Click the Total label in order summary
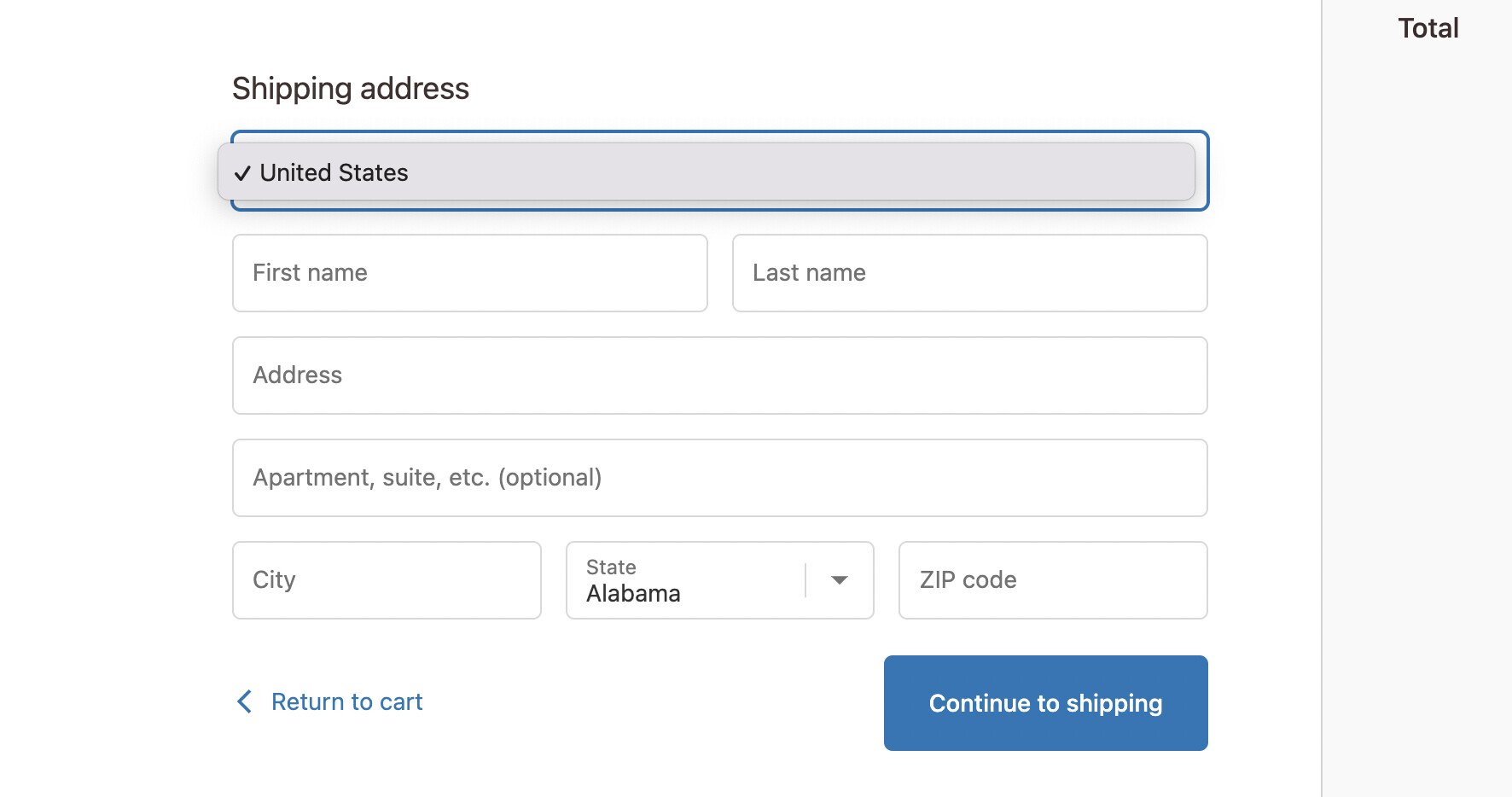Viewport: 1512px width, 797px height. coord(1428,28)
